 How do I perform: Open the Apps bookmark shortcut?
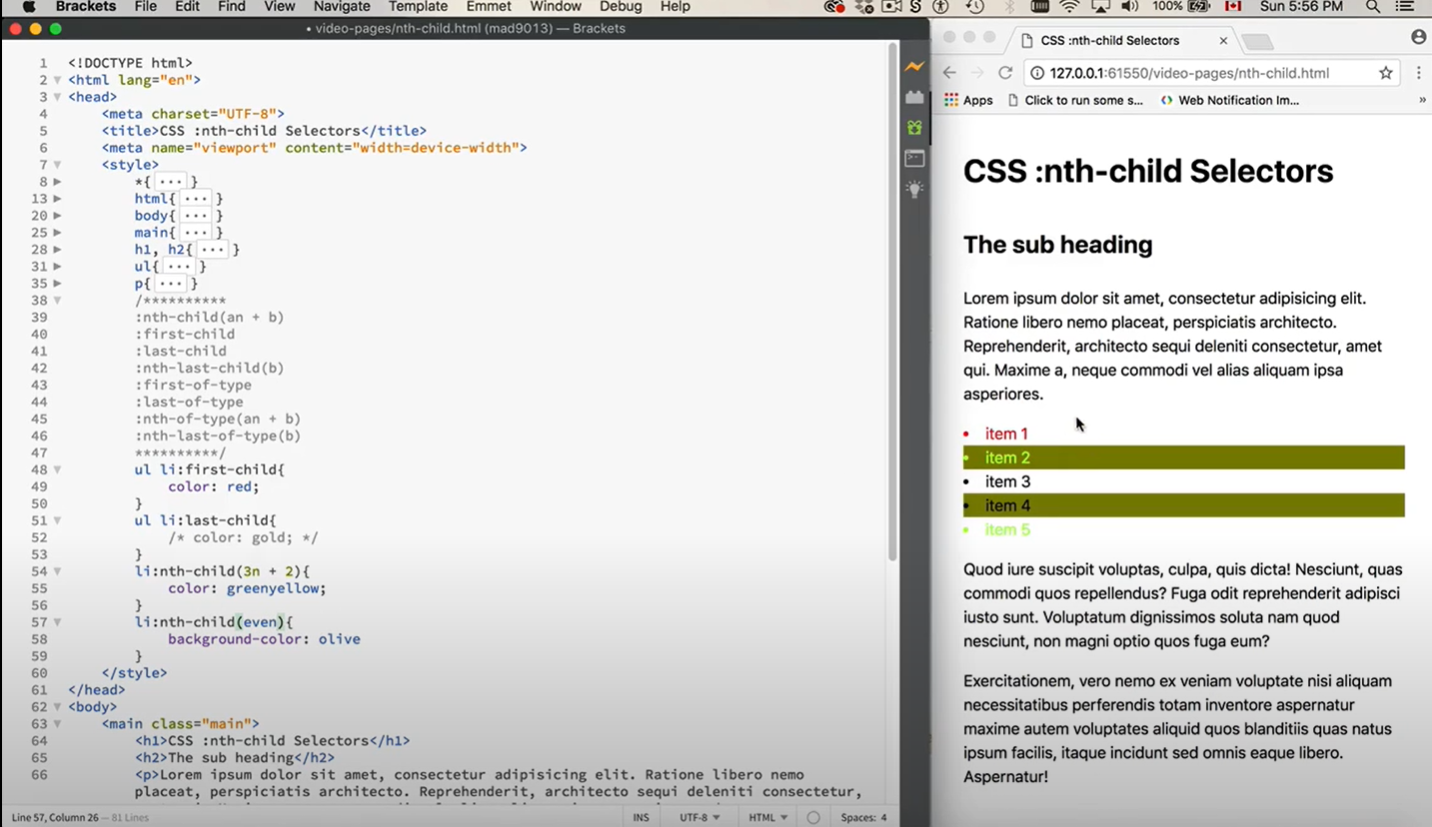968,100
